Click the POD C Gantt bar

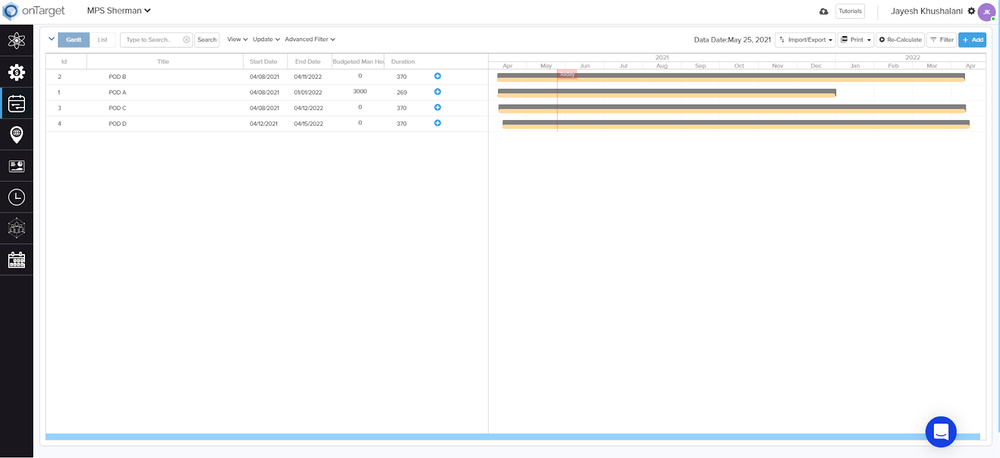pos(732,108)
